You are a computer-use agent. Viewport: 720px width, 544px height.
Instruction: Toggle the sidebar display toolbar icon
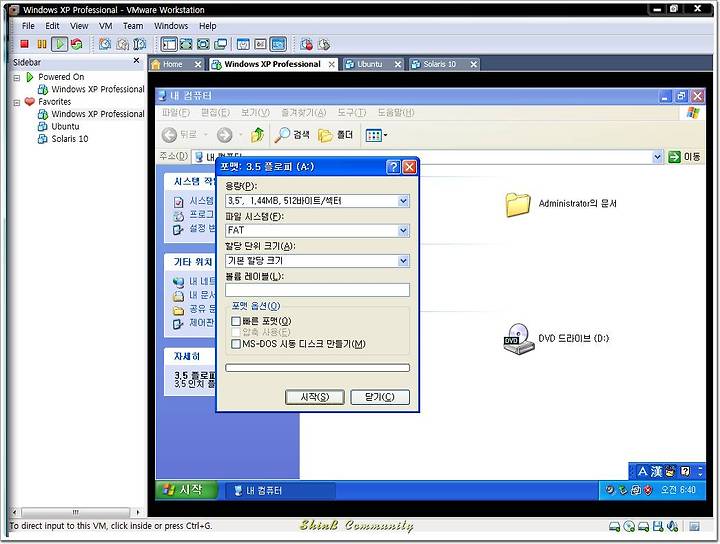169,44
